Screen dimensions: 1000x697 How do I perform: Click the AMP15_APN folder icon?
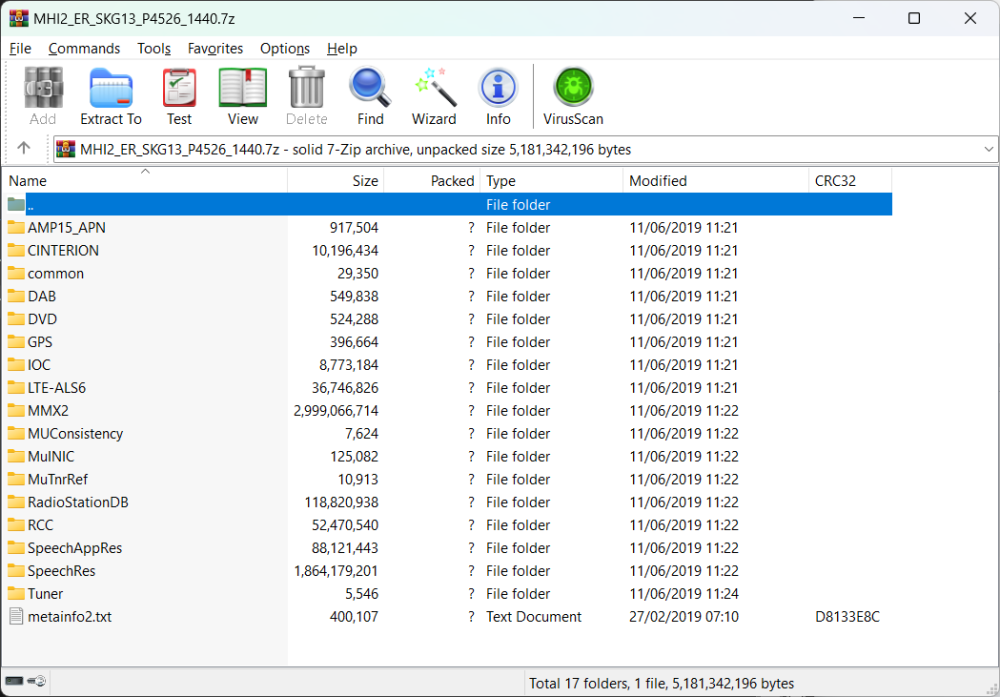[x=16, y=228]
